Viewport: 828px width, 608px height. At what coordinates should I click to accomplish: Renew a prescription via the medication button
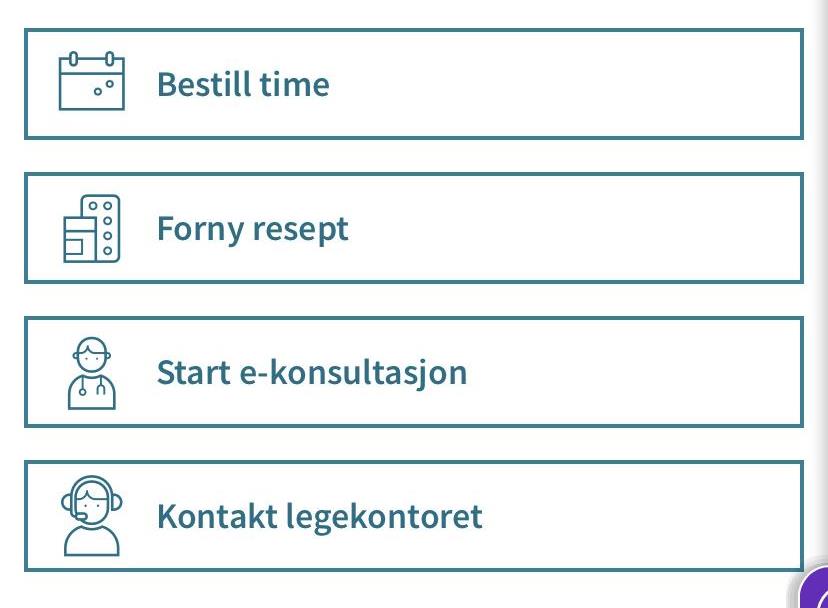click(x=414, y=228)
